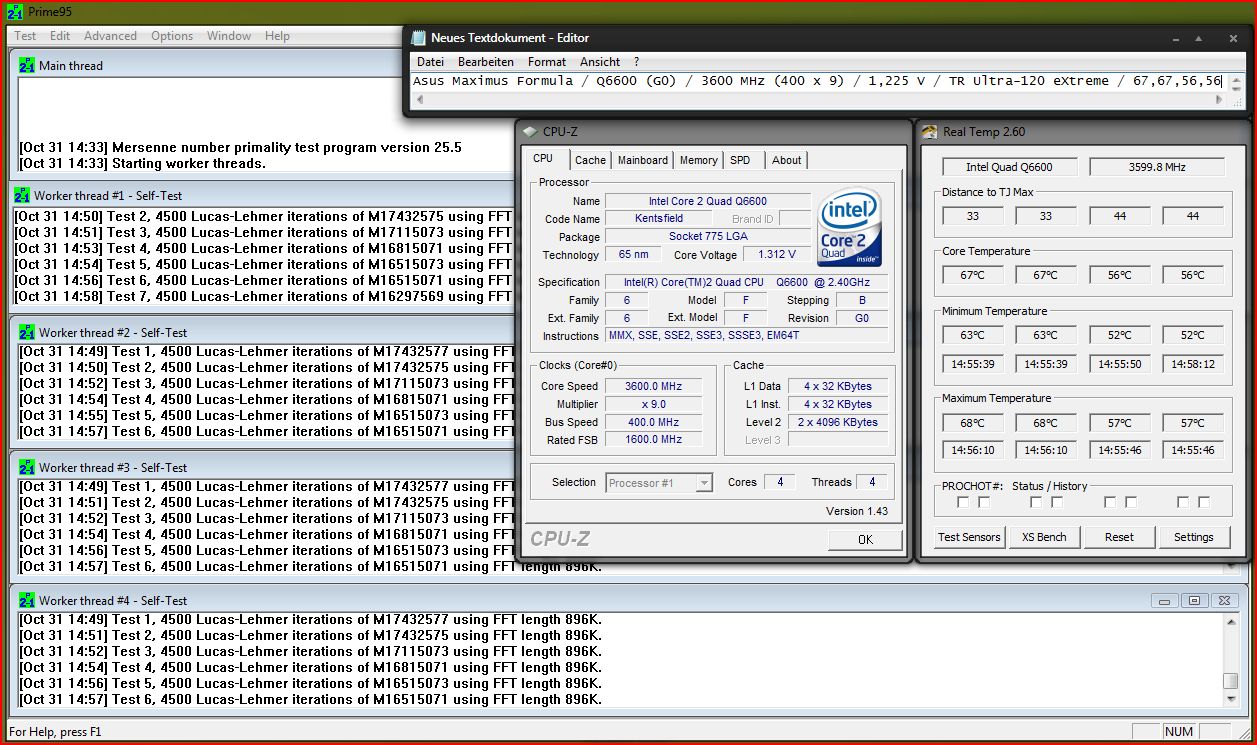Open the Bearbeiten menu in the Editor
The image size is (1257, 745).
(x=486, y=62)
